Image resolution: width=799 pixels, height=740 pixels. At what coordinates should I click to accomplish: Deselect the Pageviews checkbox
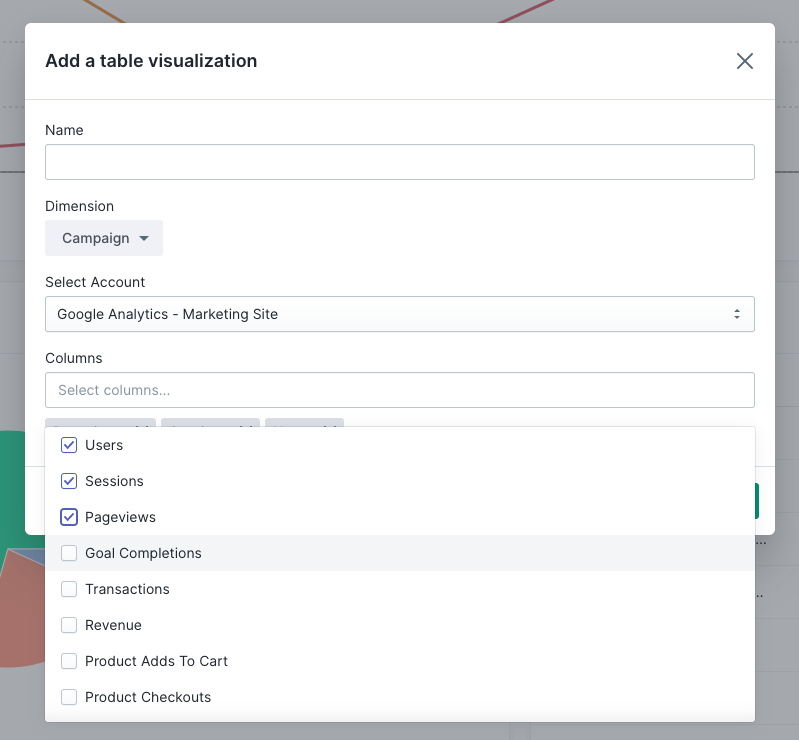click(69, 517)
